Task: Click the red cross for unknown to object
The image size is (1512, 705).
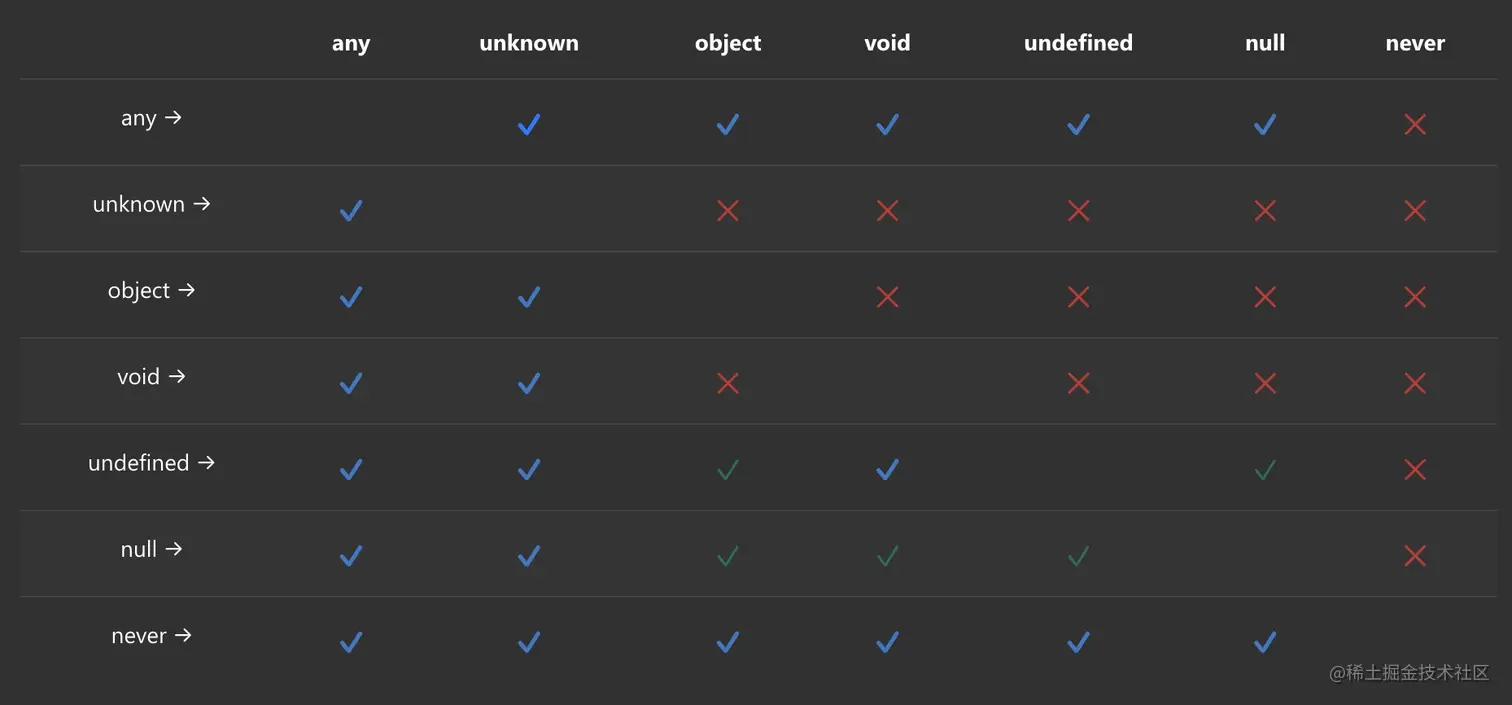Action: click(x=727, y=210)
